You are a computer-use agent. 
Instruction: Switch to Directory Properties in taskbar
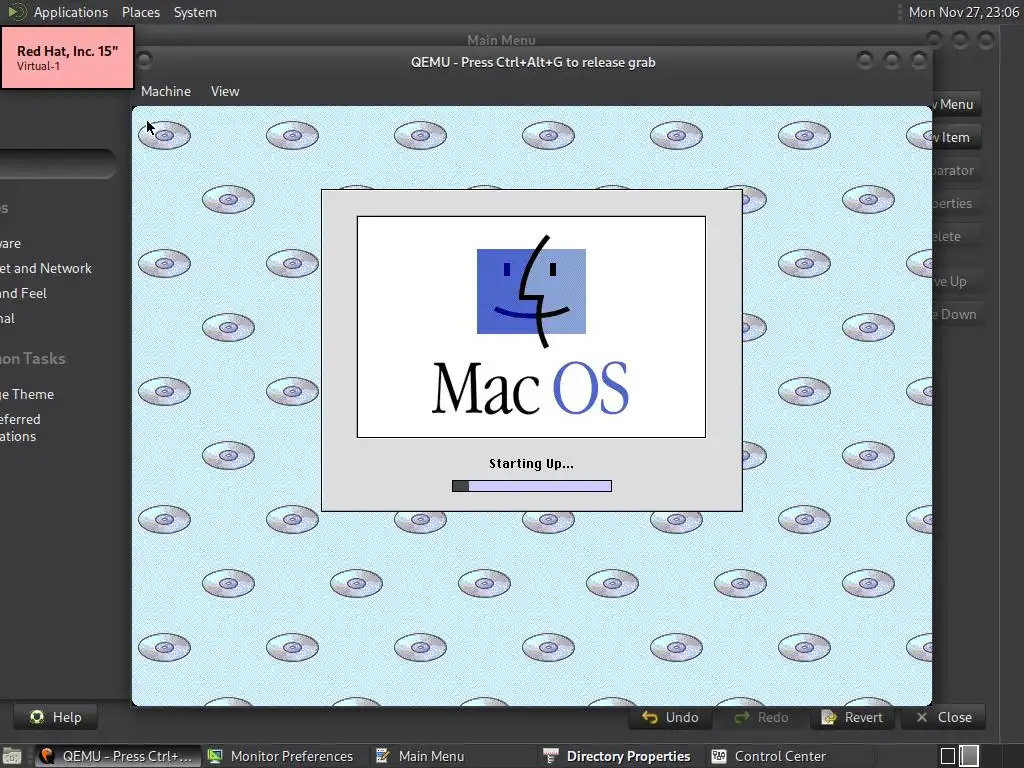(616, 756)
